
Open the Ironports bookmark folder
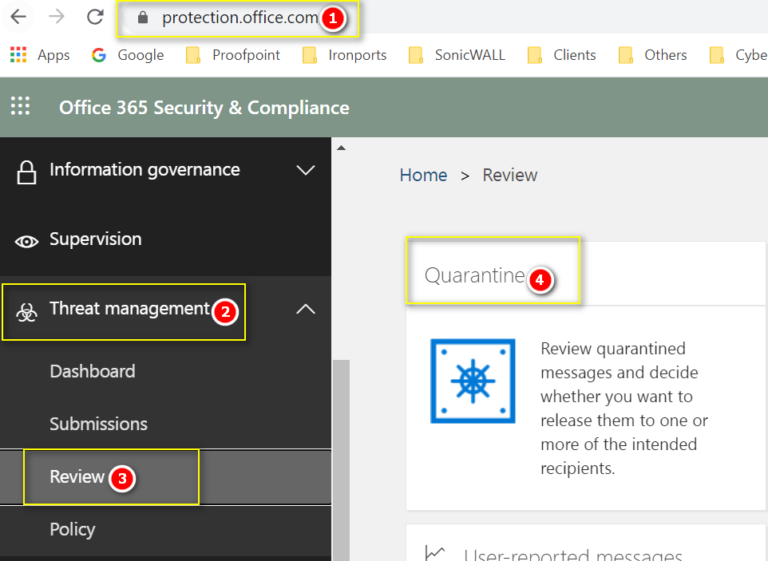344,55
